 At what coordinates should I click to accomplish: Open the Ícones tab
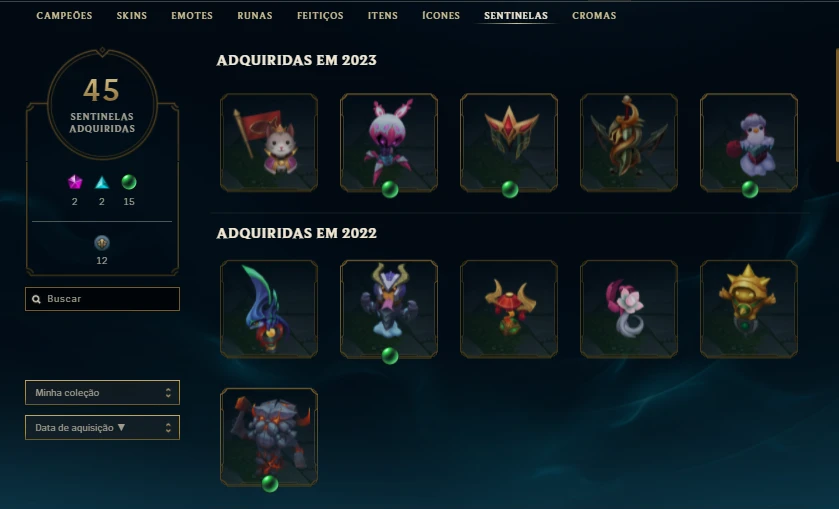point(441,16)
